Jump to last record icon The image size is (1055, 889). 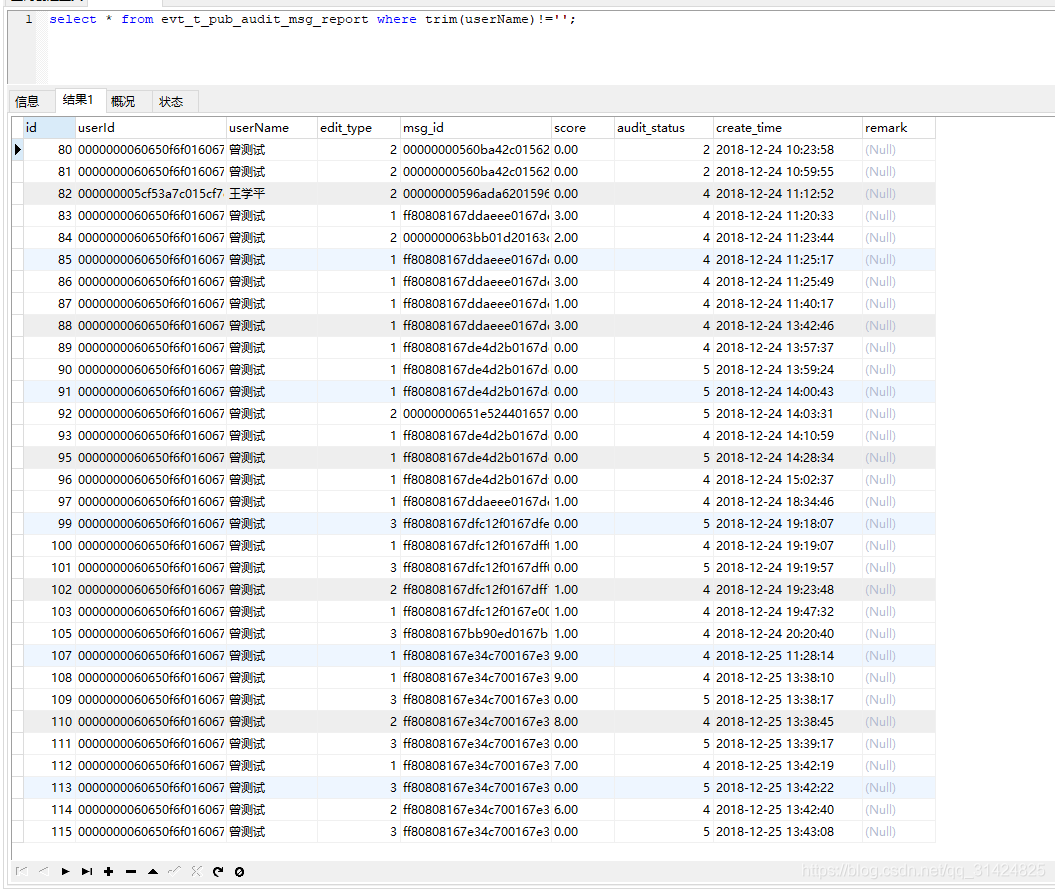point(87,872)
